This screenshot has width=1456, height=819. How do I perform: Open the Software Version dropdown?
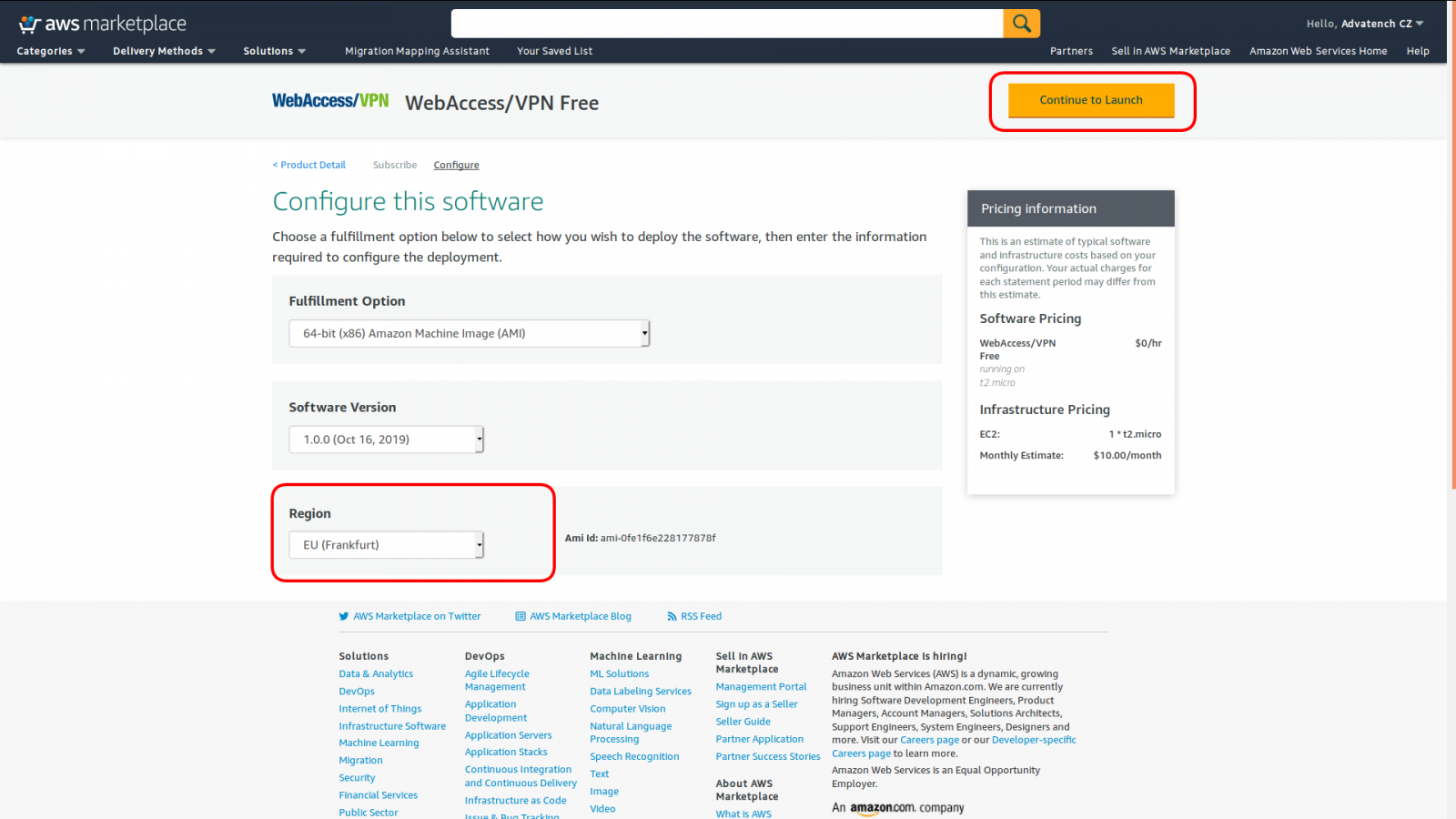tap(386, 440)
